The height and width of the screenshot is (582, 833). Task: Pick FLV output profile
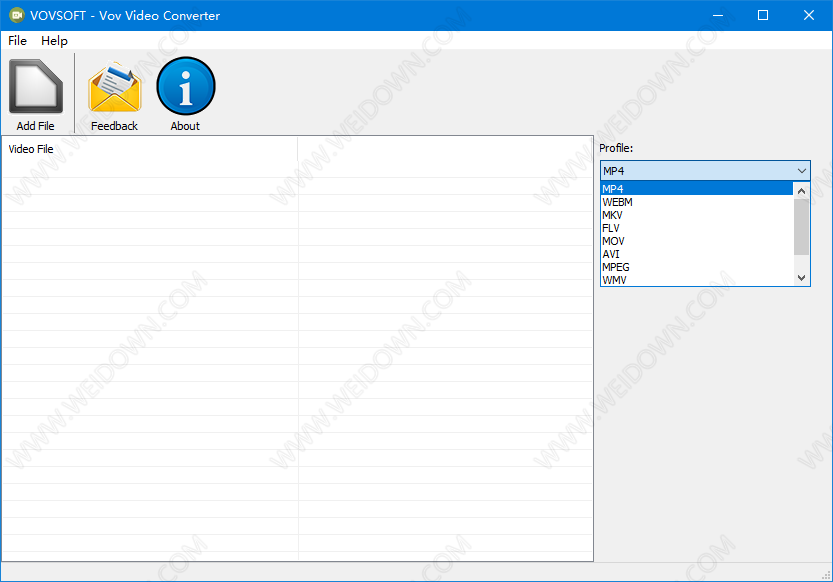click(696, 228)
